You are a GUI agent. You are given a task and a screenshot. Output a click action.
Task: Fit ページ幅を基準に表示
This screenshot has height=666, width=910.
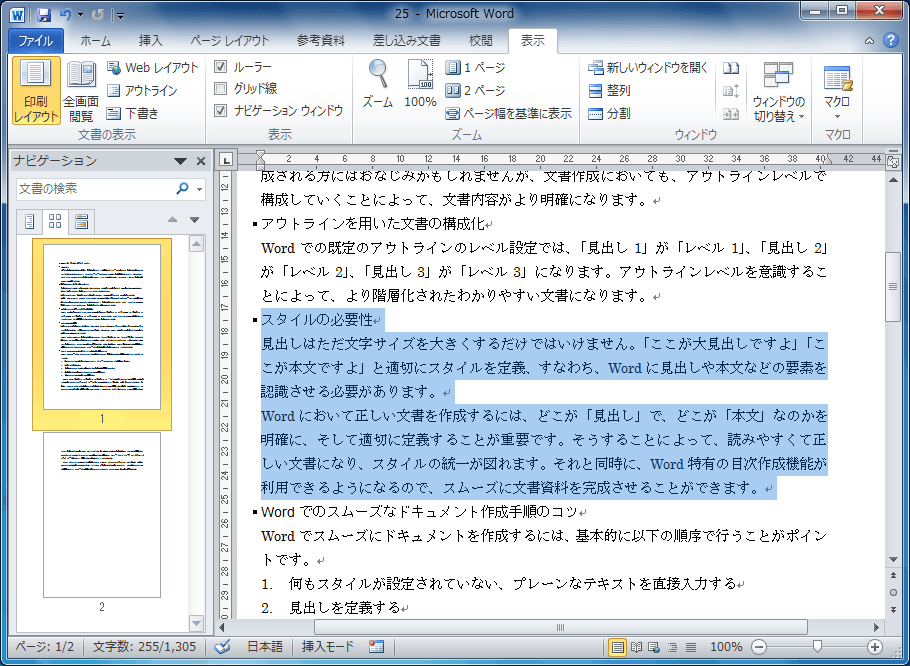509,113
